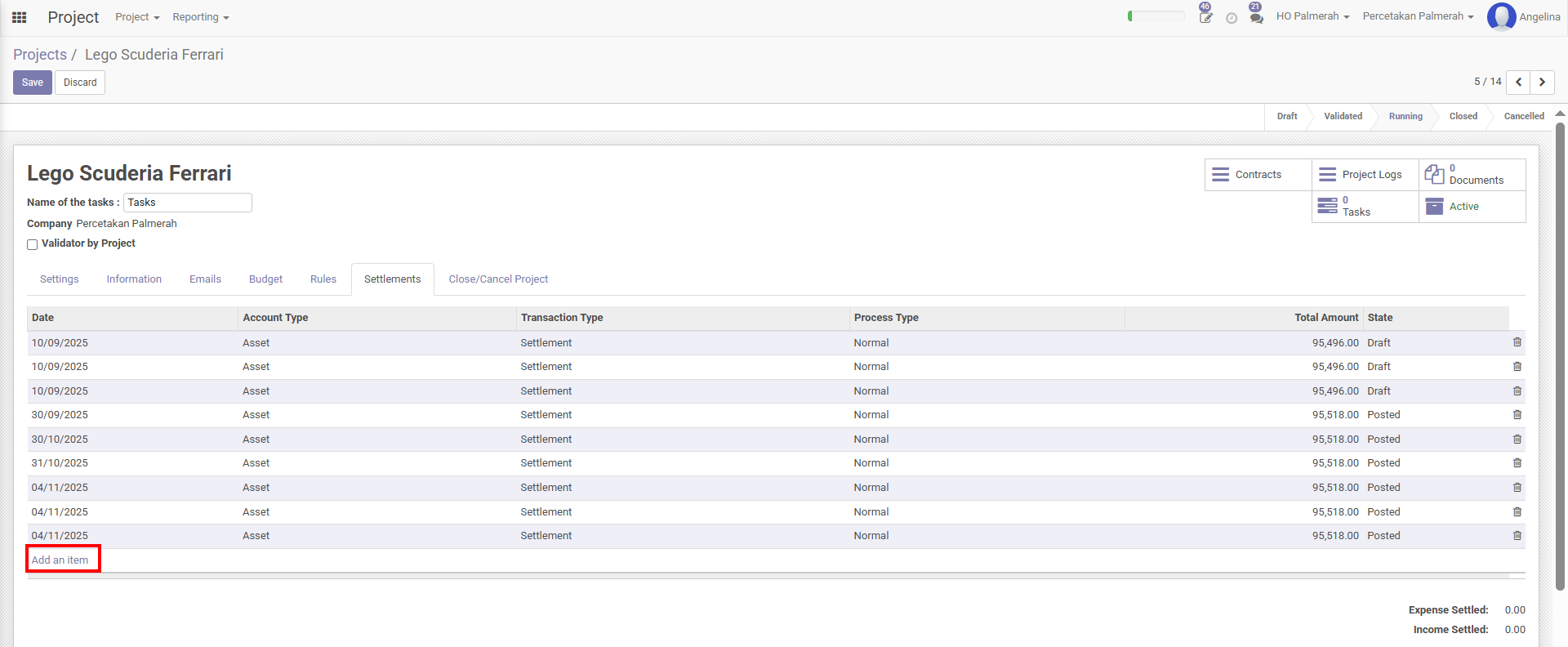
Task: Set project status to Closed
Action: [1463, 116]
